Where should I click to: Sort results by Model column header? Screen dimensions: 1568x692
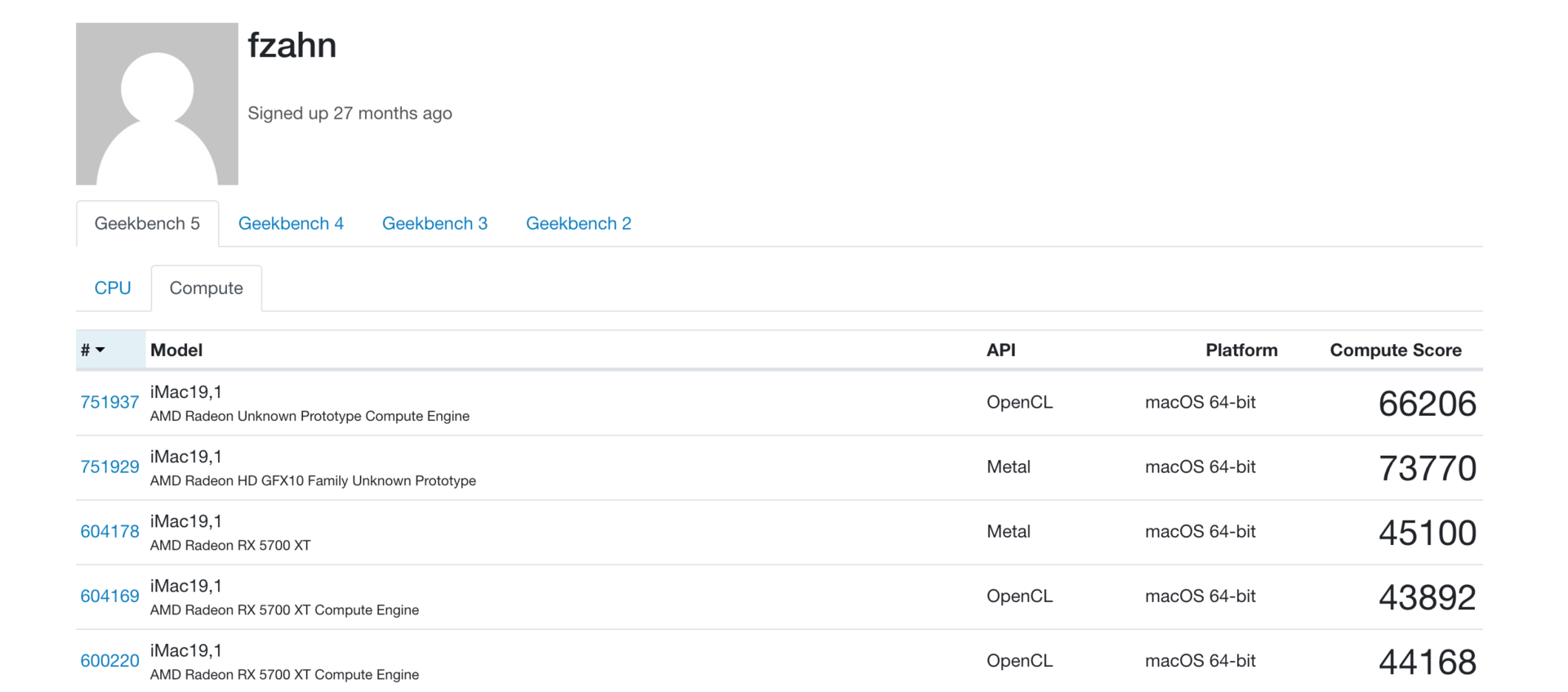pyautogui.click(x=176, y=350)
